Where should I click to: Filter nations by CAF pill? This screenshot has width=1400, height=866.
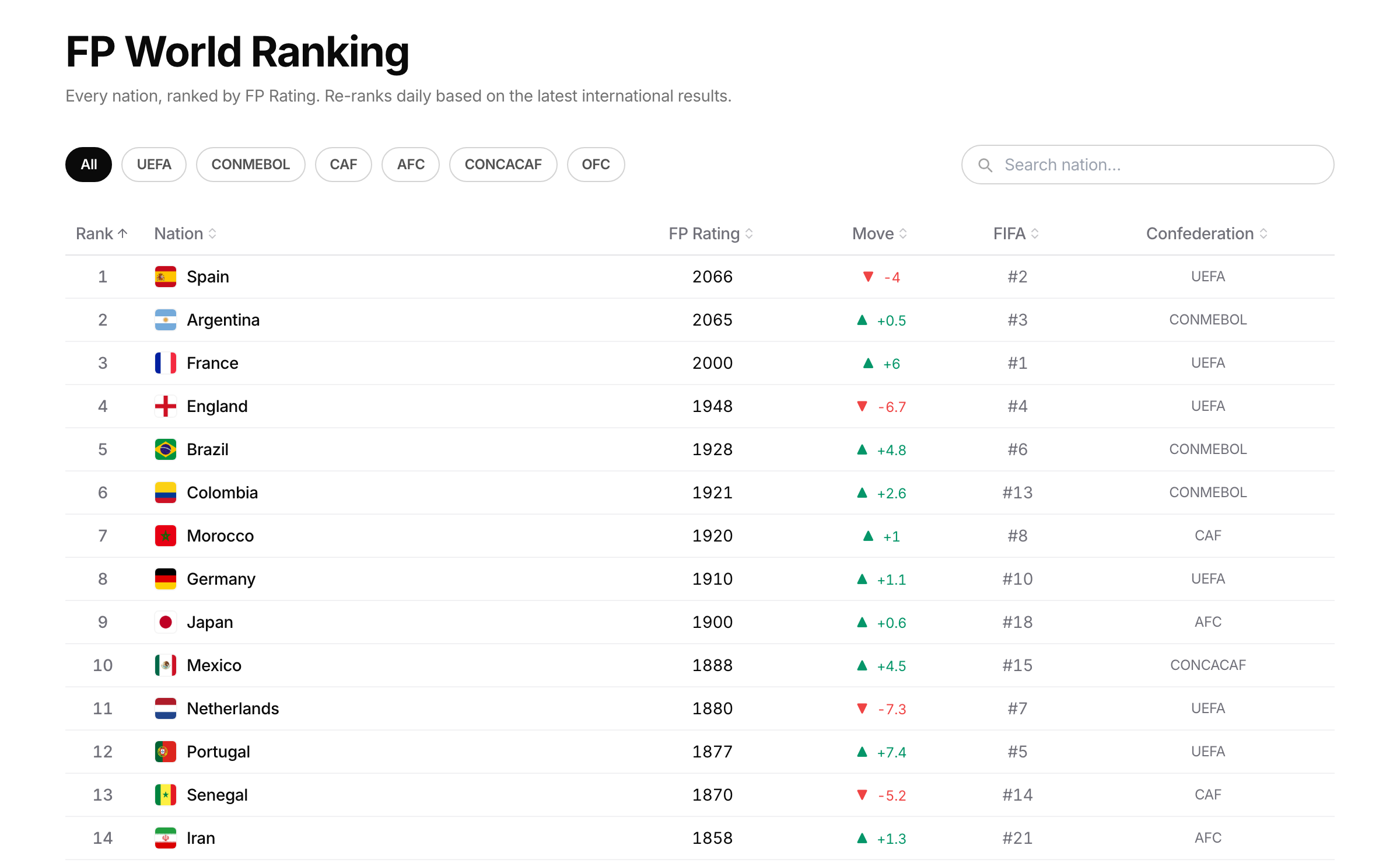point(344,165)
